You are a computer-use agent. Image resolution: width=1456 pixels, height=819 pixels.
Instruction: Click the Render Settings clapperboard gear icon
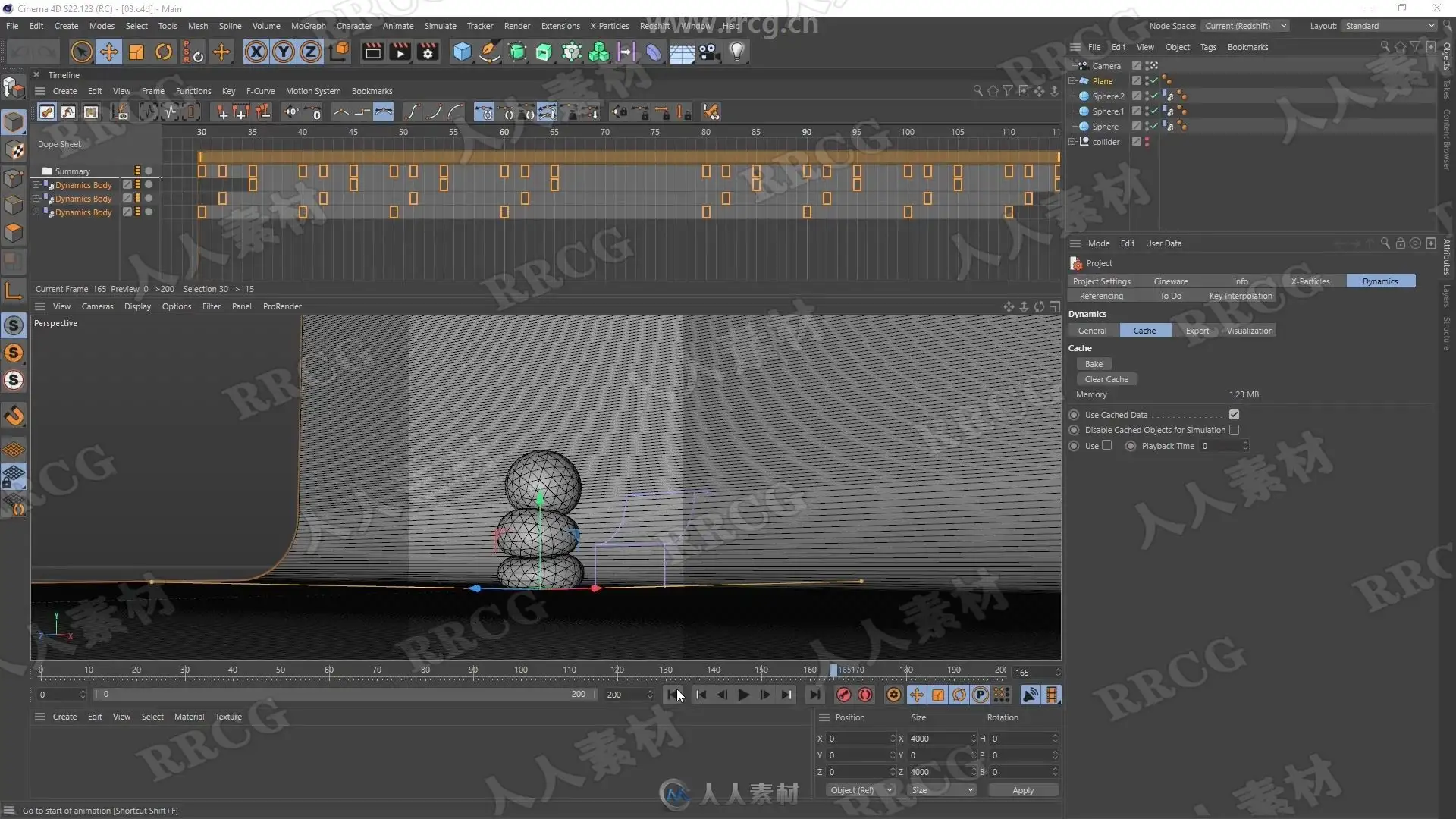[x=428, y=52]
